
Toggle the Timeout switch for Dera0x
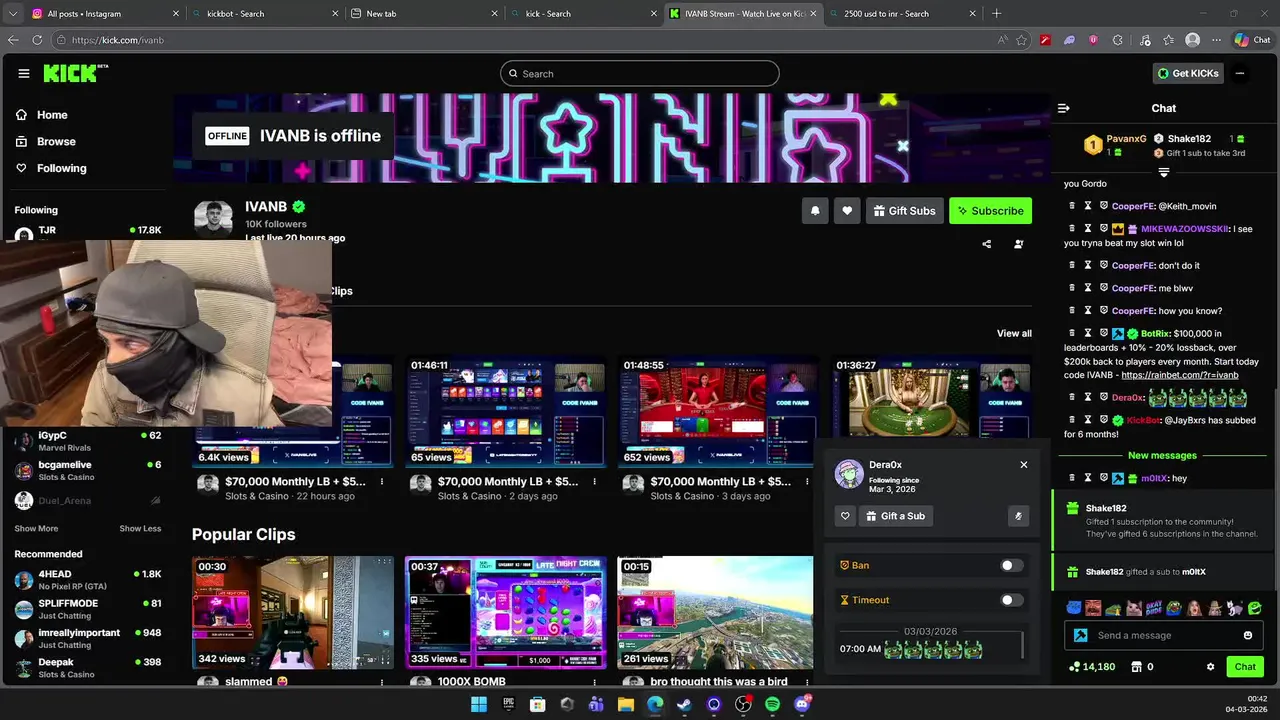[1012, 600]
